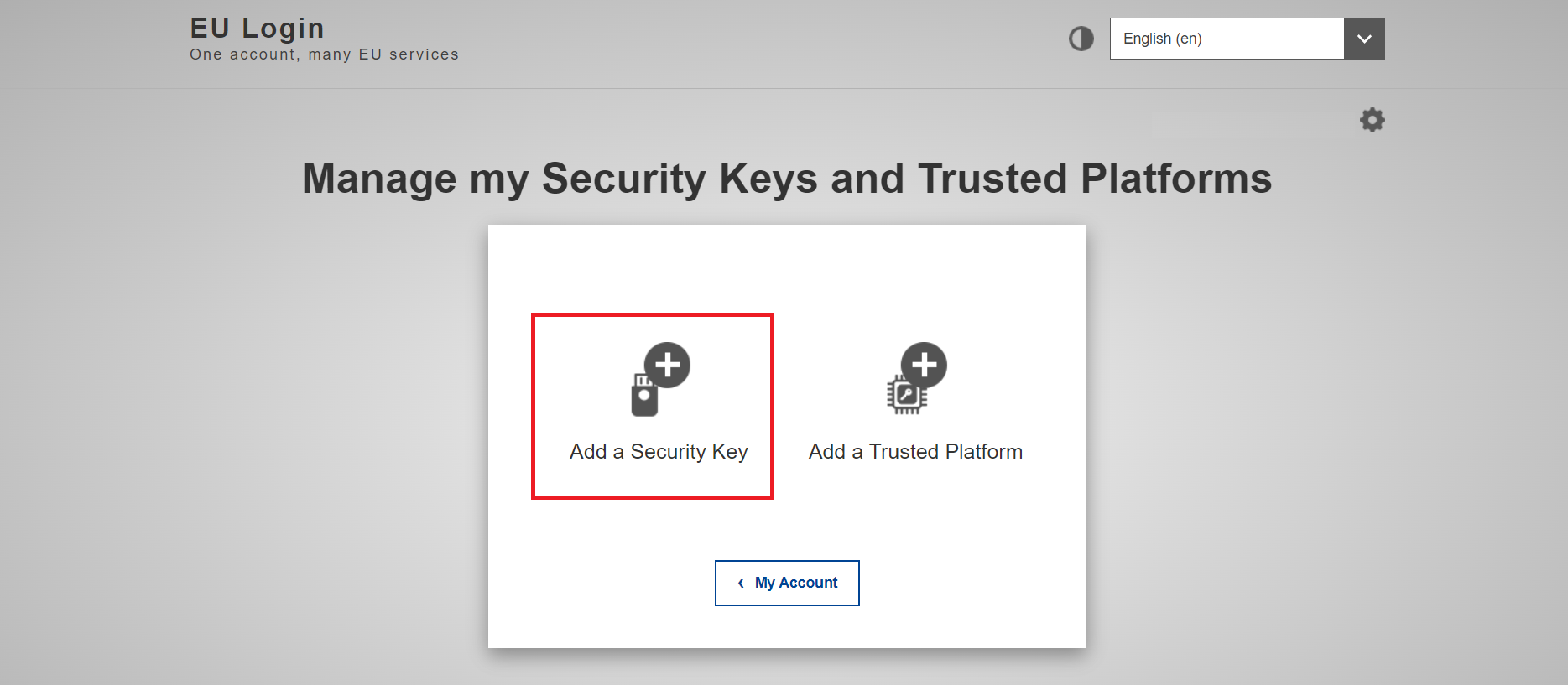Click the Manage my Security Keys heading
Image resolution: width=1568 pixels, height=685 pixels.
click(x=787, y=179)
